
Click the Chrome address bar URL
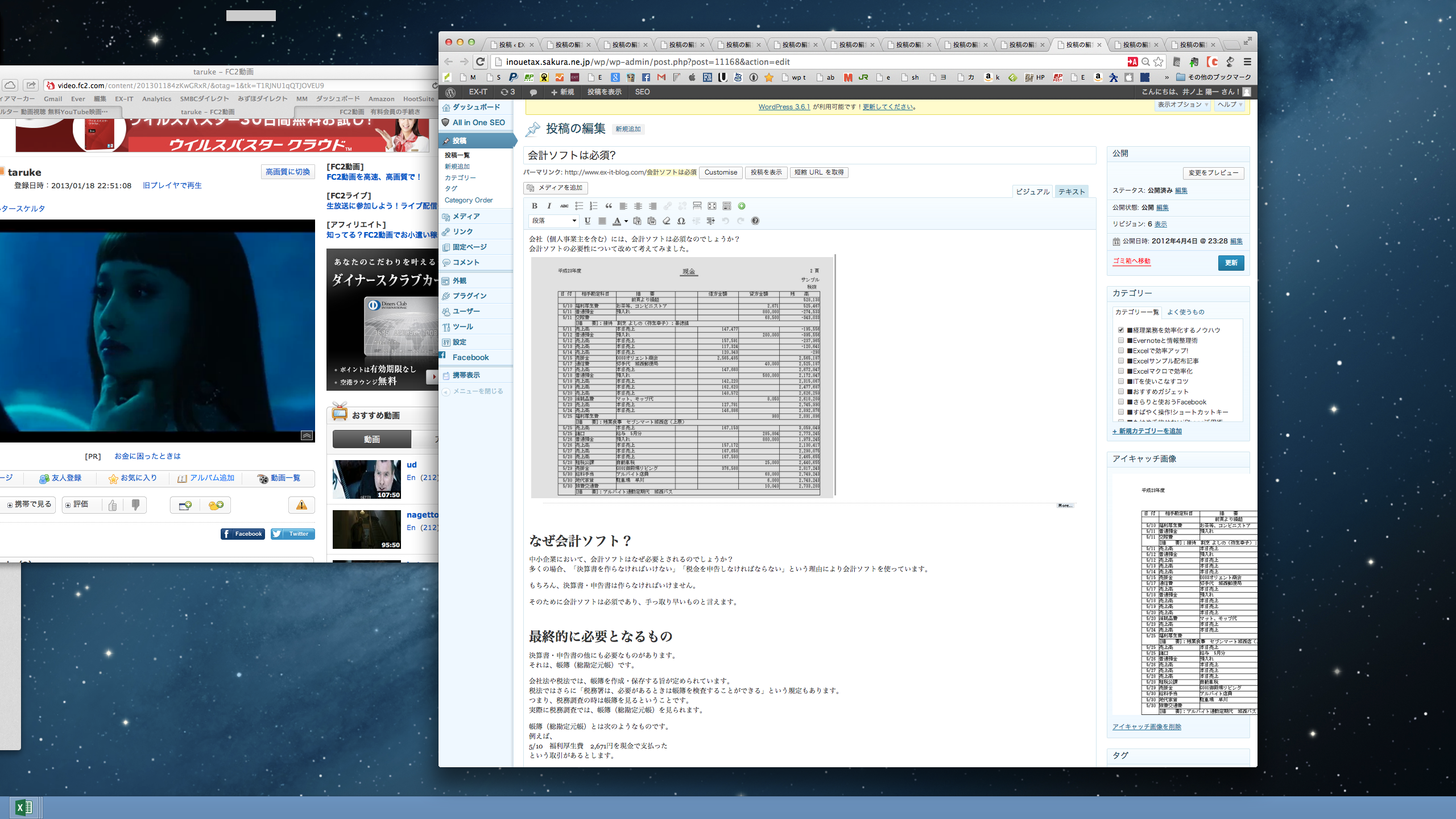click(648, 61)
